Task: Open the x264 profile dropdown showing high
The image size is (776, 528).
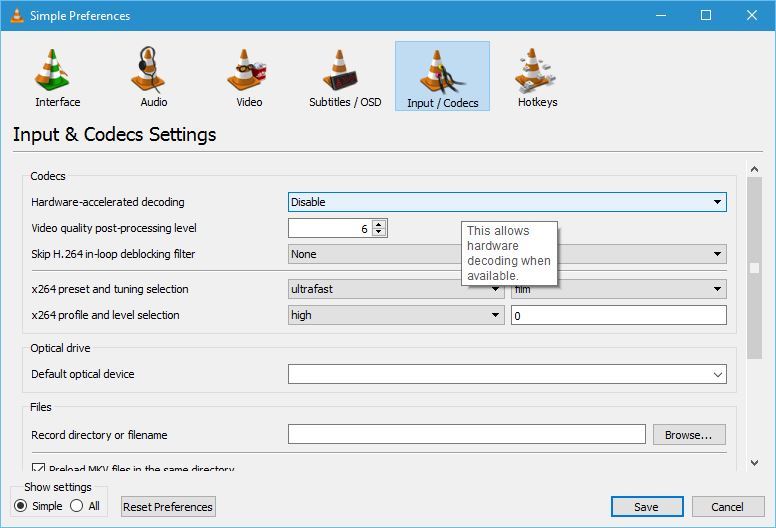Action: 396,315
